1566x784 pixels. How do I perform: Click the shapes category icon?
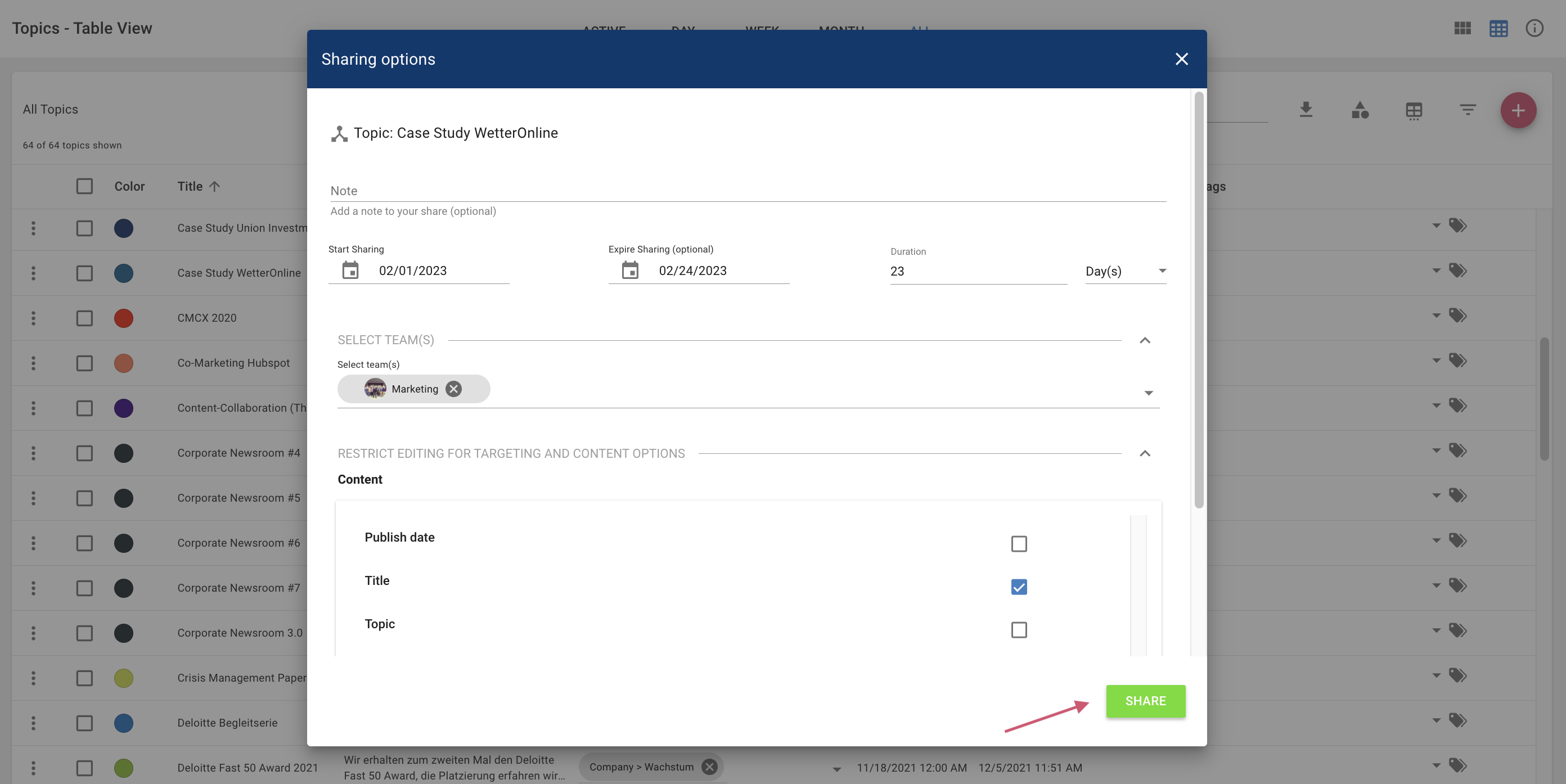(x=1360, y=110)
